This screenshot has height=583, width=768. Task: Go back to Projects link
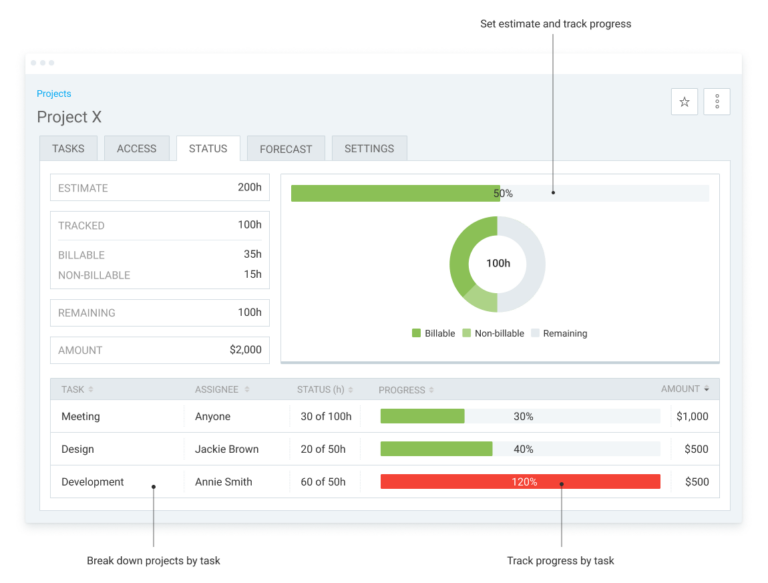[x=54, y=94]
